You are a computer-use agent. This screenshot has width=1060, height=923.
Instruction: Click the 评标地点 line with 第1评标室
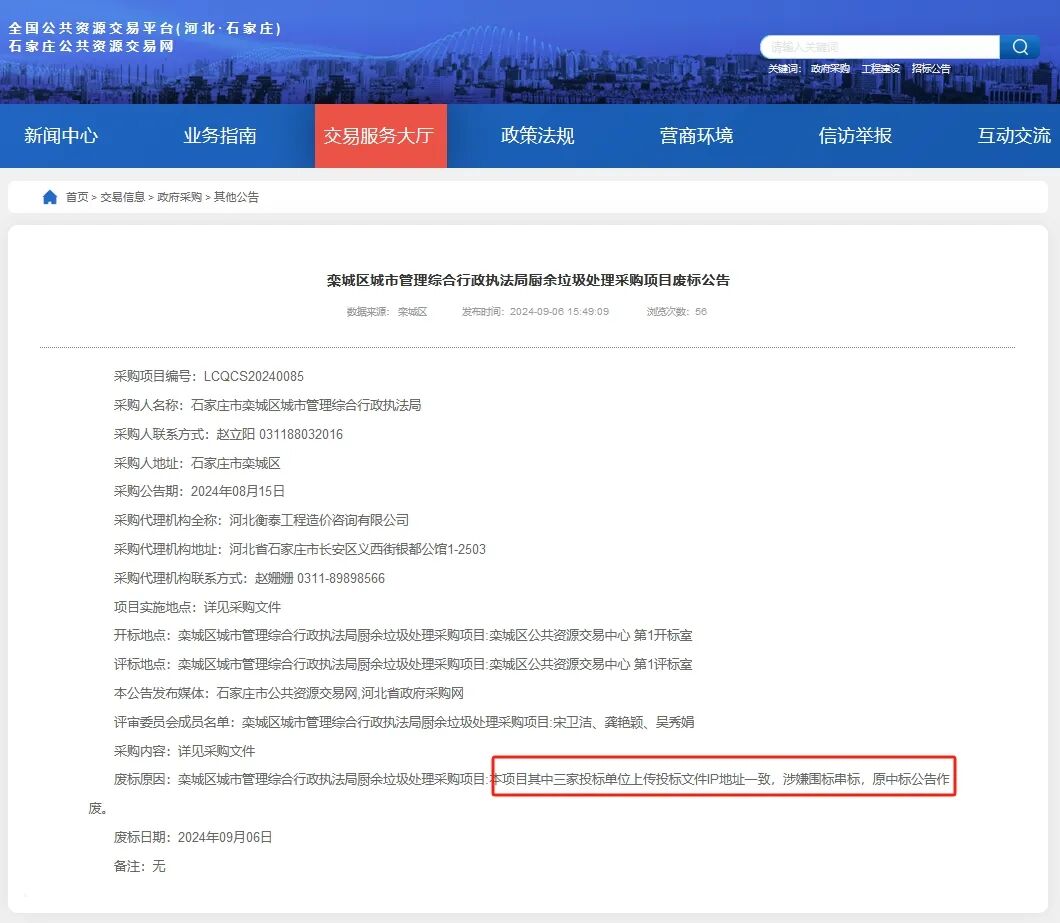[403, 664]
